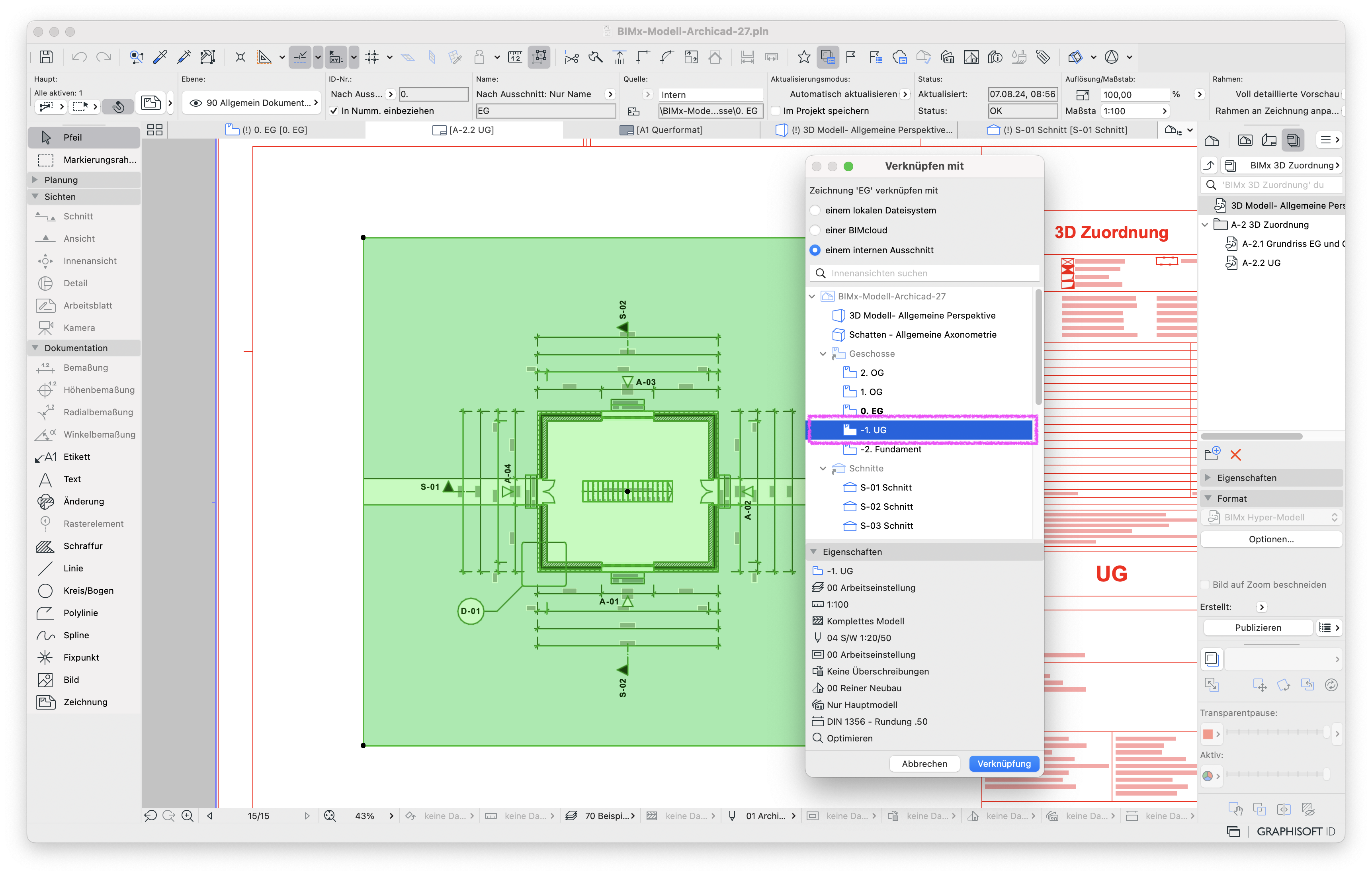Toggle 'Bild auf Zoom beschneiden' checkbox
This screenshot has width=1372, height=876.
1204,585
